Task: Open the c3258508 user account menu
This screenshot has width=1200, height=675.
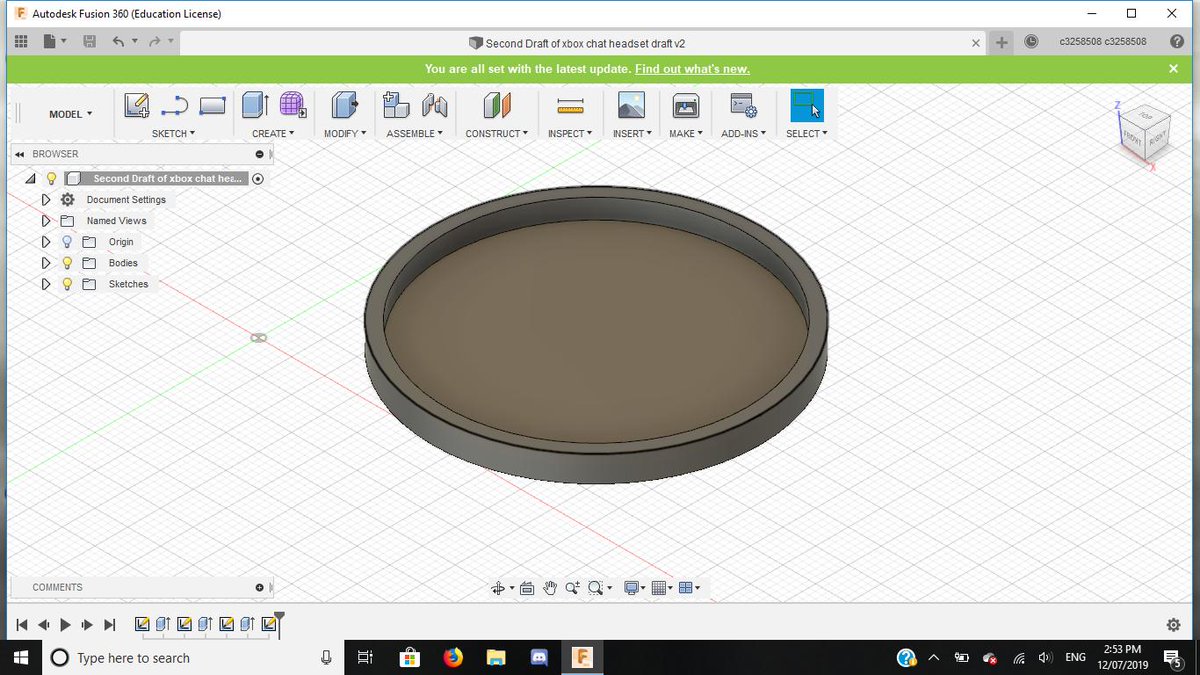Action: [x=1102, y=42]
